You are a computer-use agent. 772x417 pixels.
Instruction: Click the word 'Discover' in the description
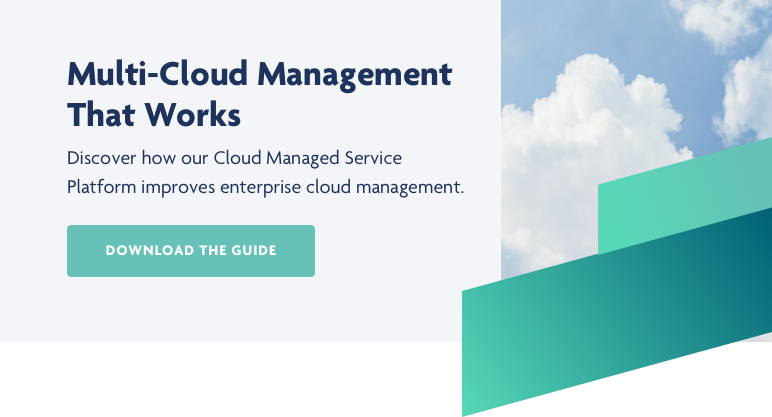pos(102,158)
